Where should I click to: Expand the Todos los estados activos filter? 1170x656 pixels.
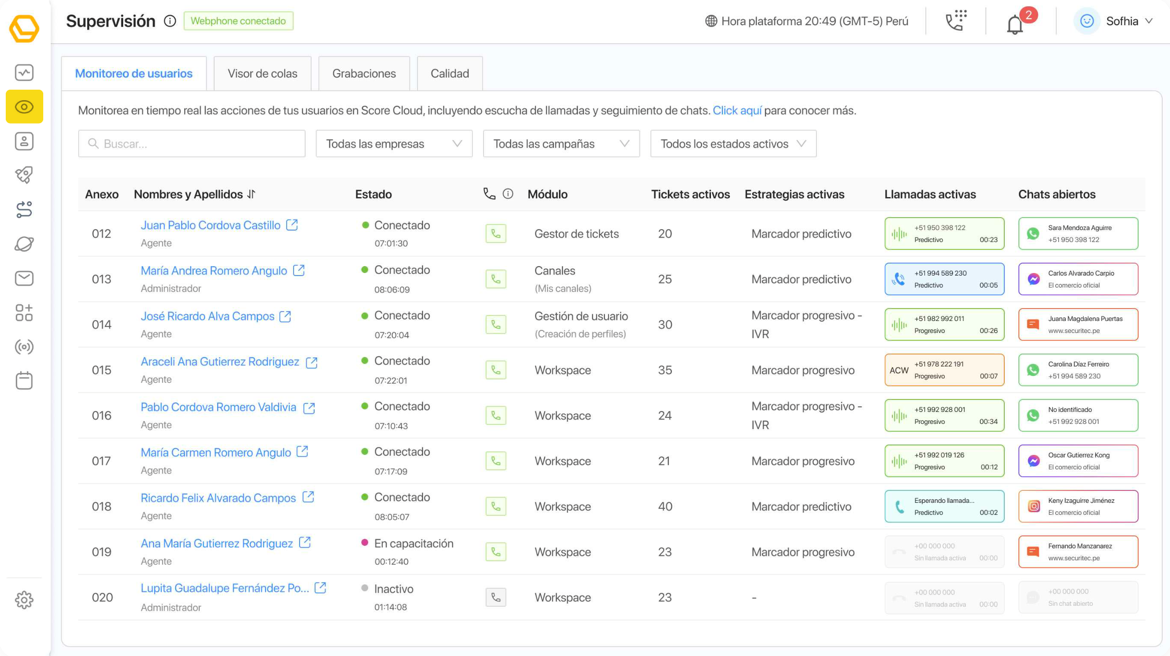tap(733, 143)
